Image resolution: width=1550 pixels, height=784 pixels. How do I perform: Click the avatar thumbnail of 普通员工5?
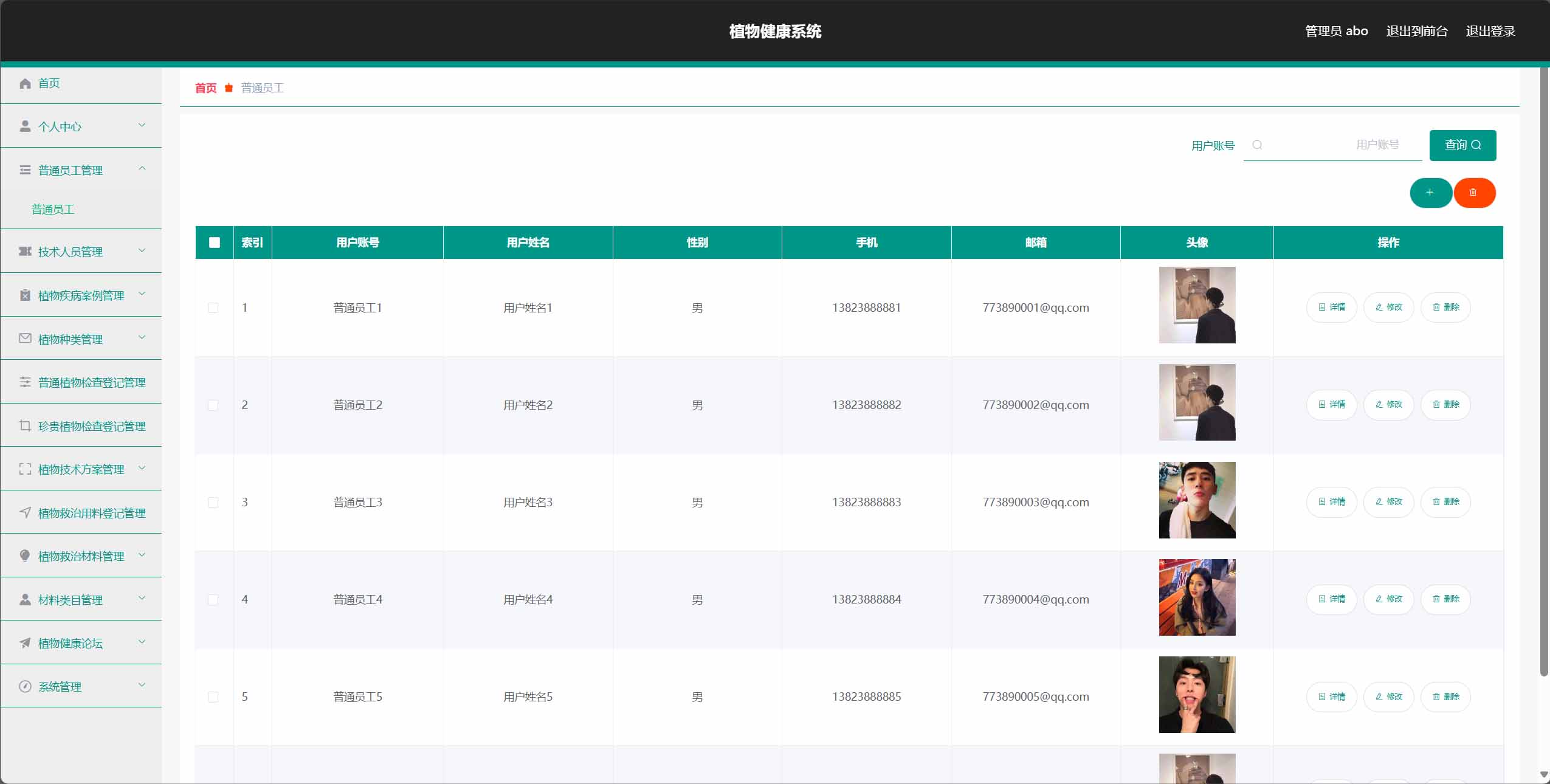click(x=1197, y=695)
